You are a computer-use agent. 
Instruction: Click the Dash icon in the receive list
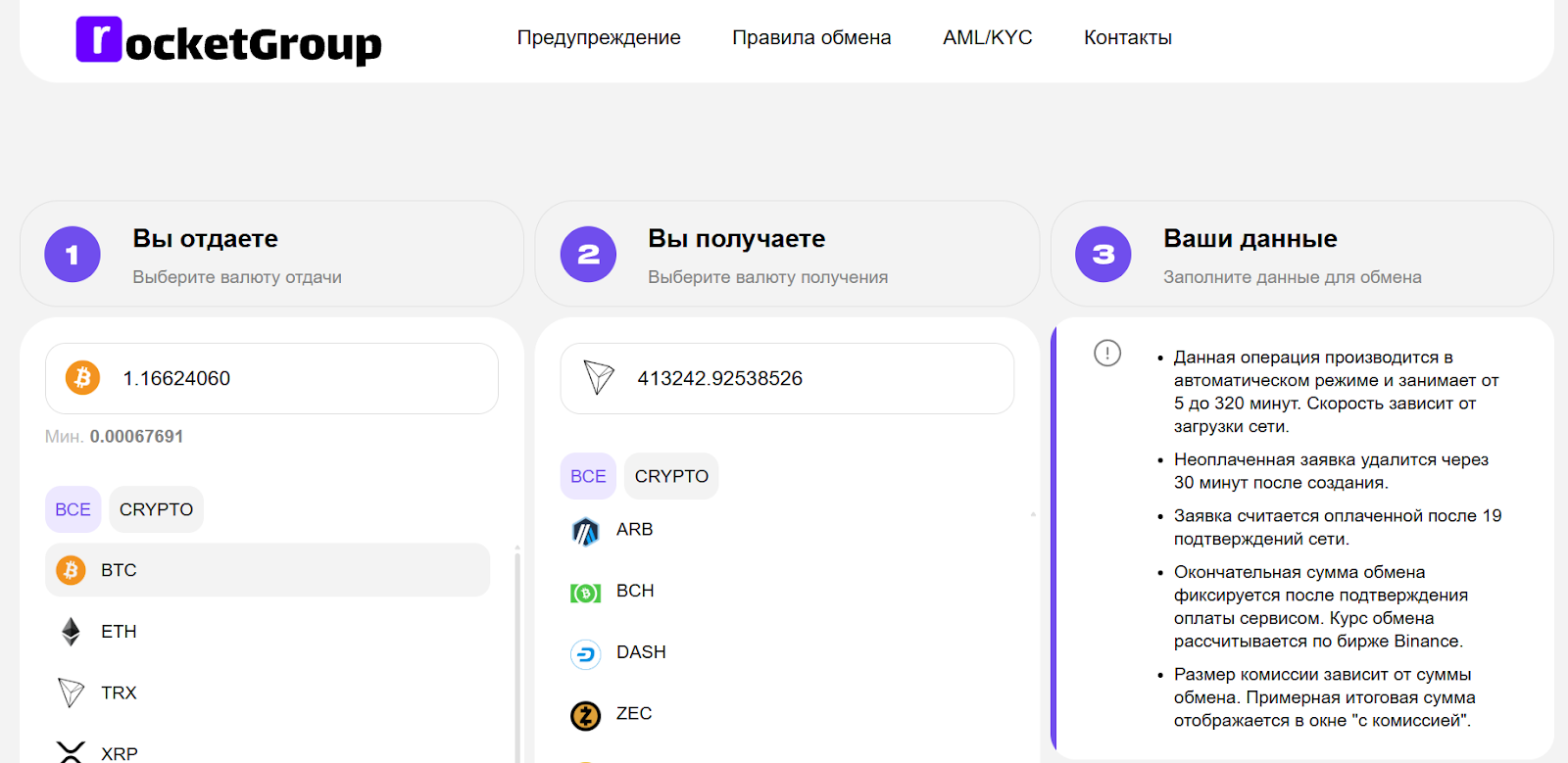(585, 653)
